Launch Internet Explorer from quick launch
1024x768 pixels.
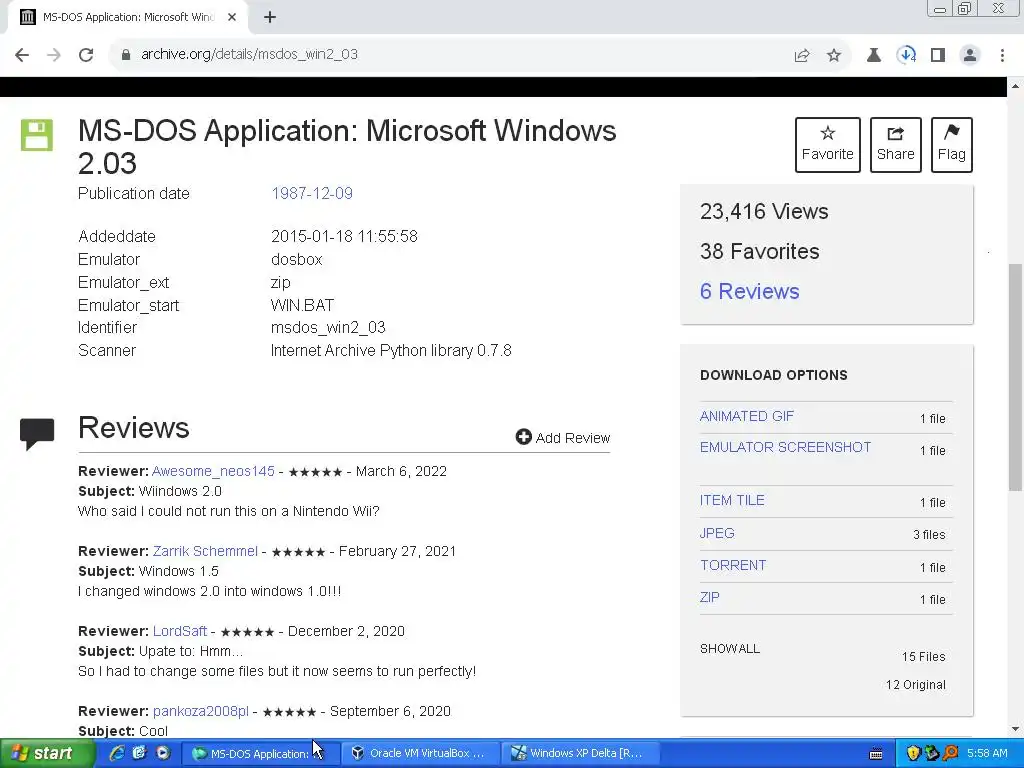pyautogui.click(x=116, y=753)
